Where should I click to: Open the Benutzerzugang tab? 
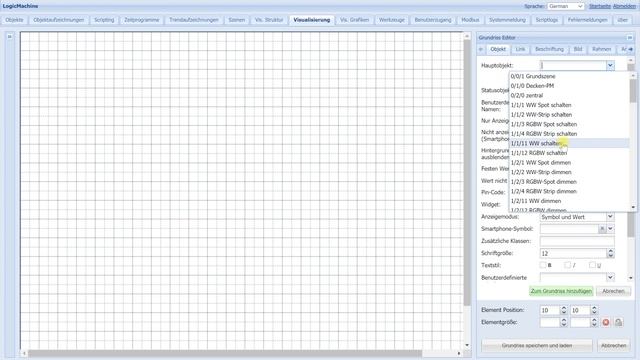tap(433, 20)
